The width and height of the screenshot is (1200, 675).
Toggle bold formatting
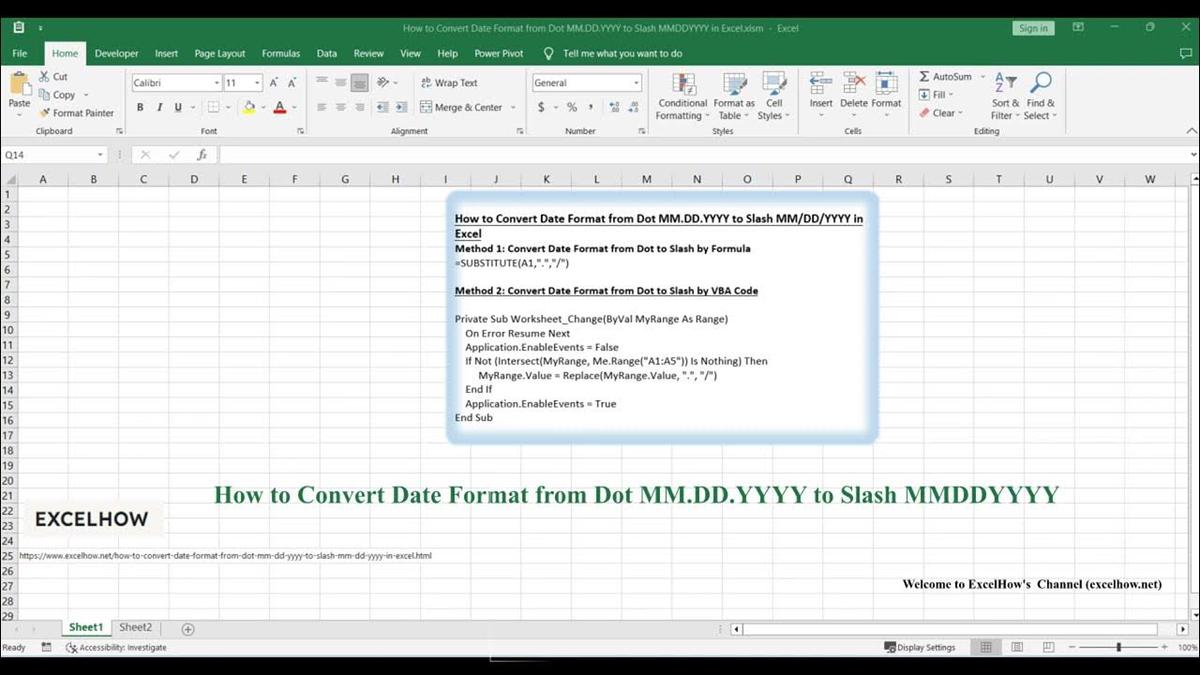(140, 107)
